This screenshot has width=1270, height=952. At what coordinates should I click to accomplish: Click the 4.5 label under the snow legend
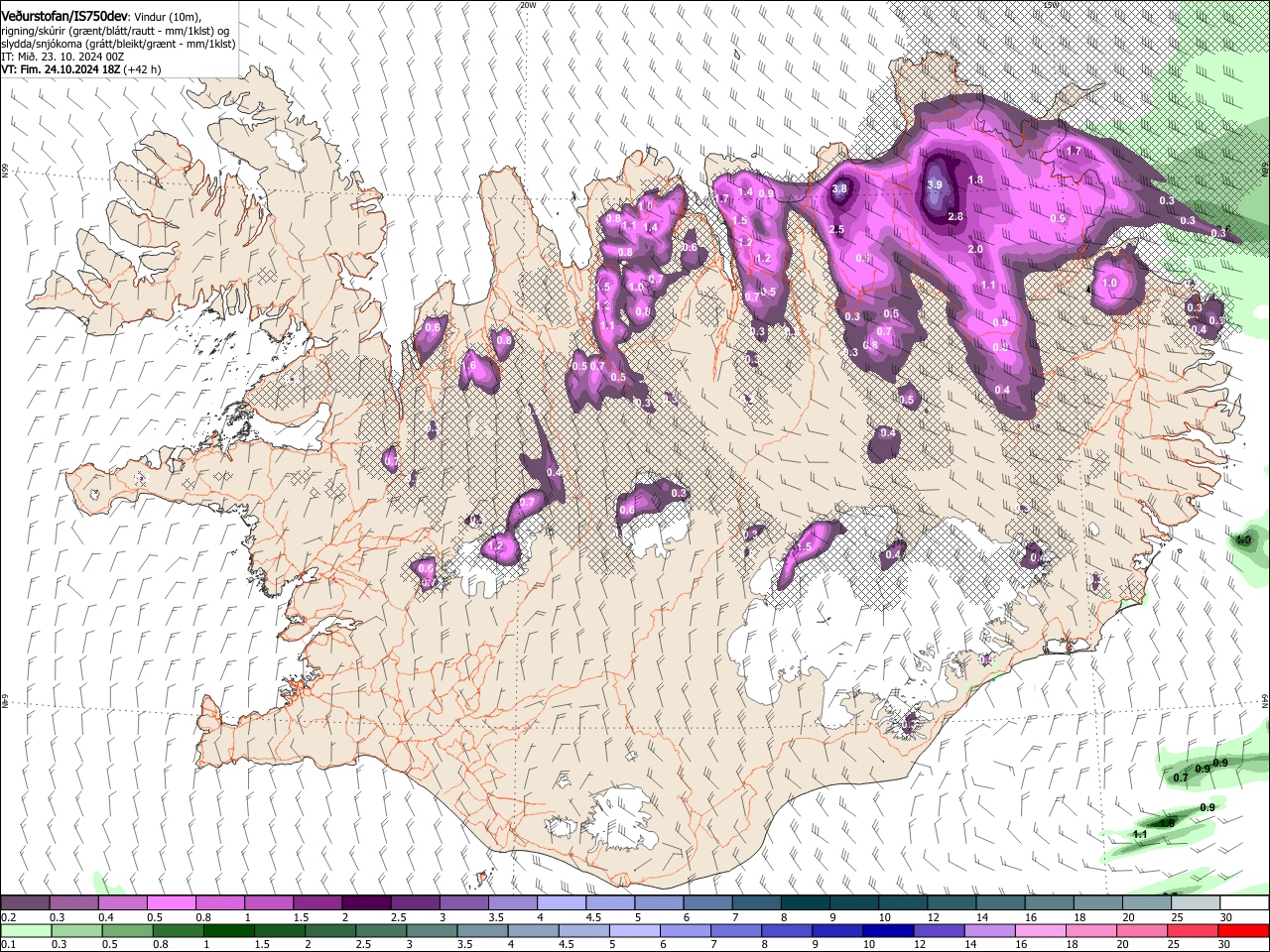click(x=593, y=917)
